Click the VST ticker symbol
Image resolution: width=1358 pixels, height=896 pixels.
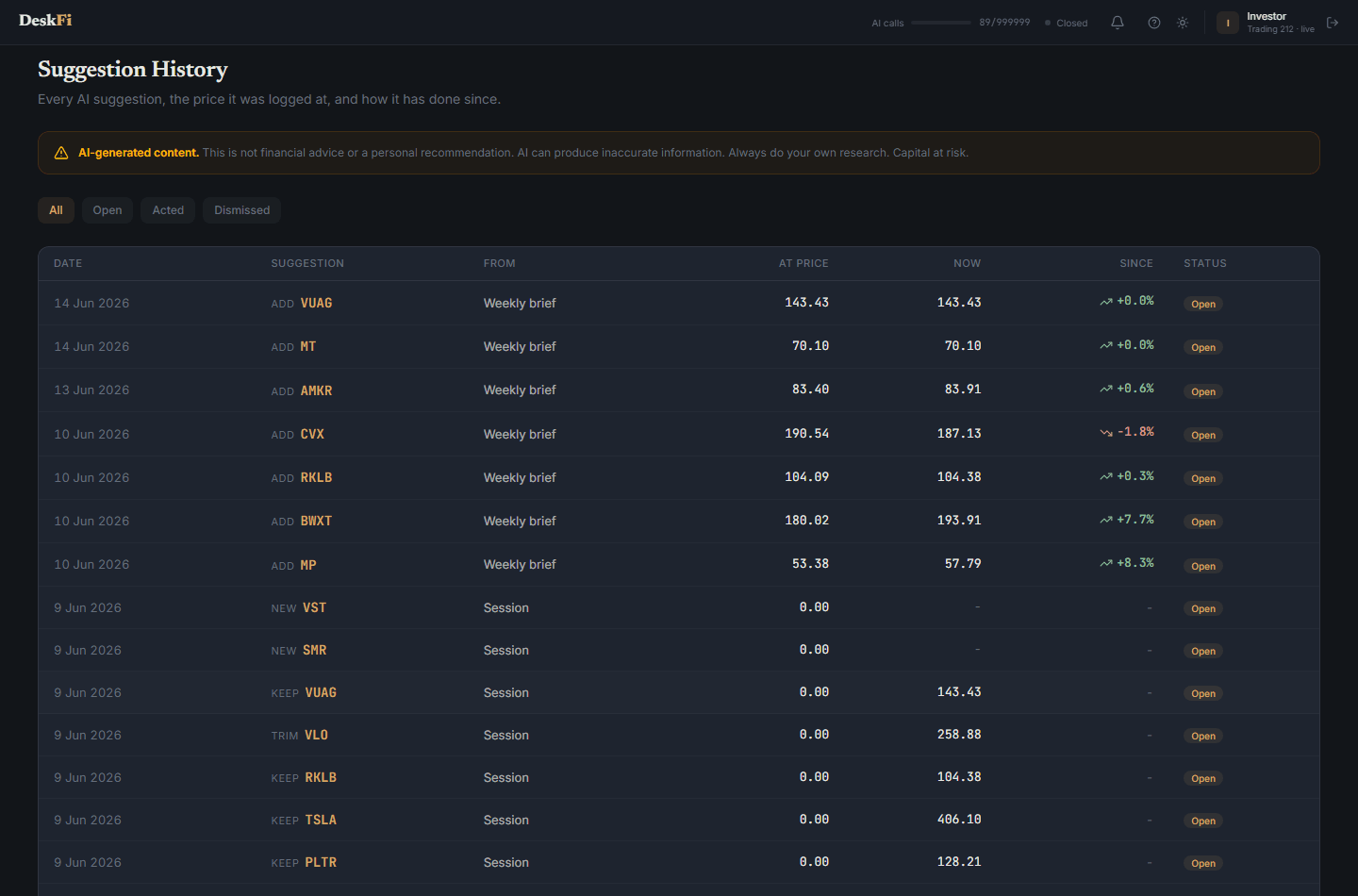314,607
